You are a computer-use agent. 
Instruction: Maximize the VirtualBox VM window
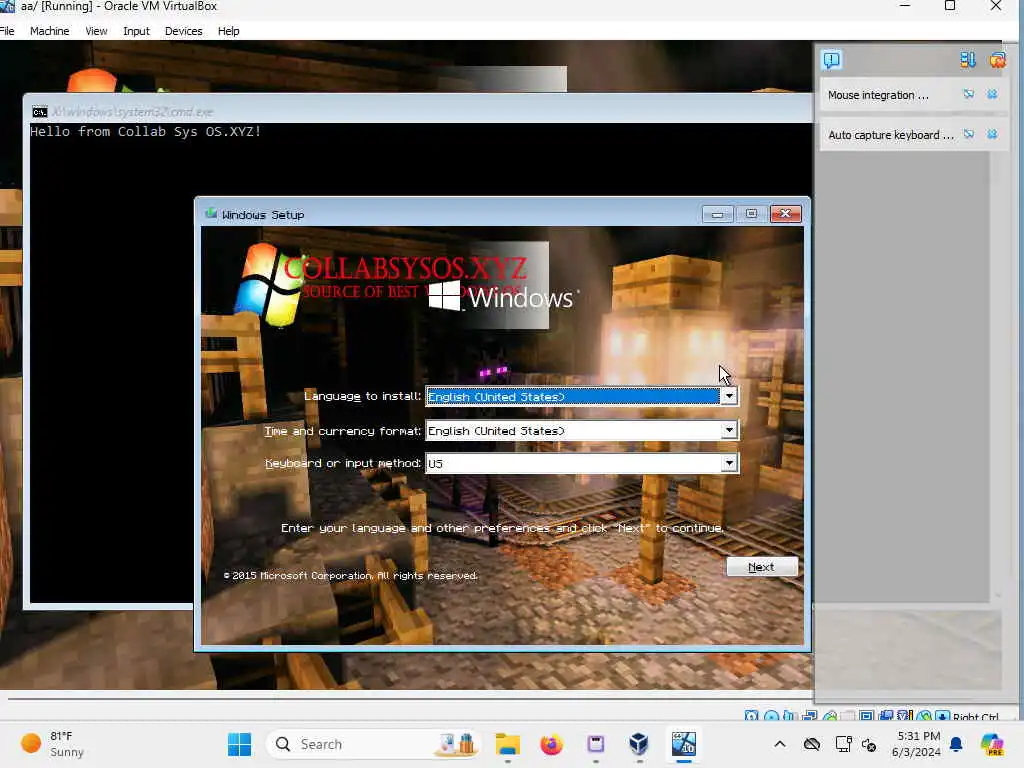pos(950,6)
